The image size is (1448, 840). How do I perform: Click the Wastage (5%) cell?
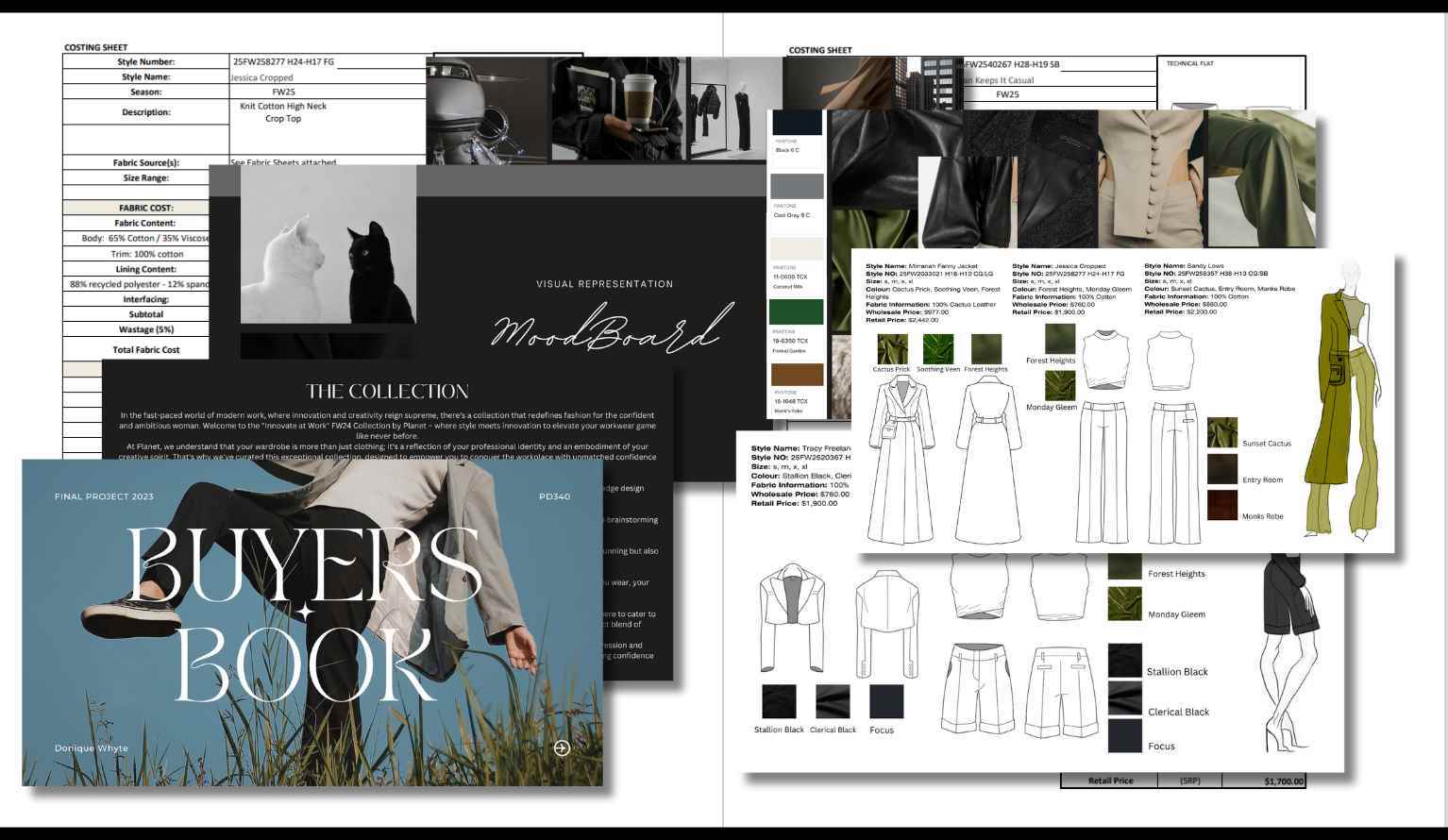(x=138, y=329)
